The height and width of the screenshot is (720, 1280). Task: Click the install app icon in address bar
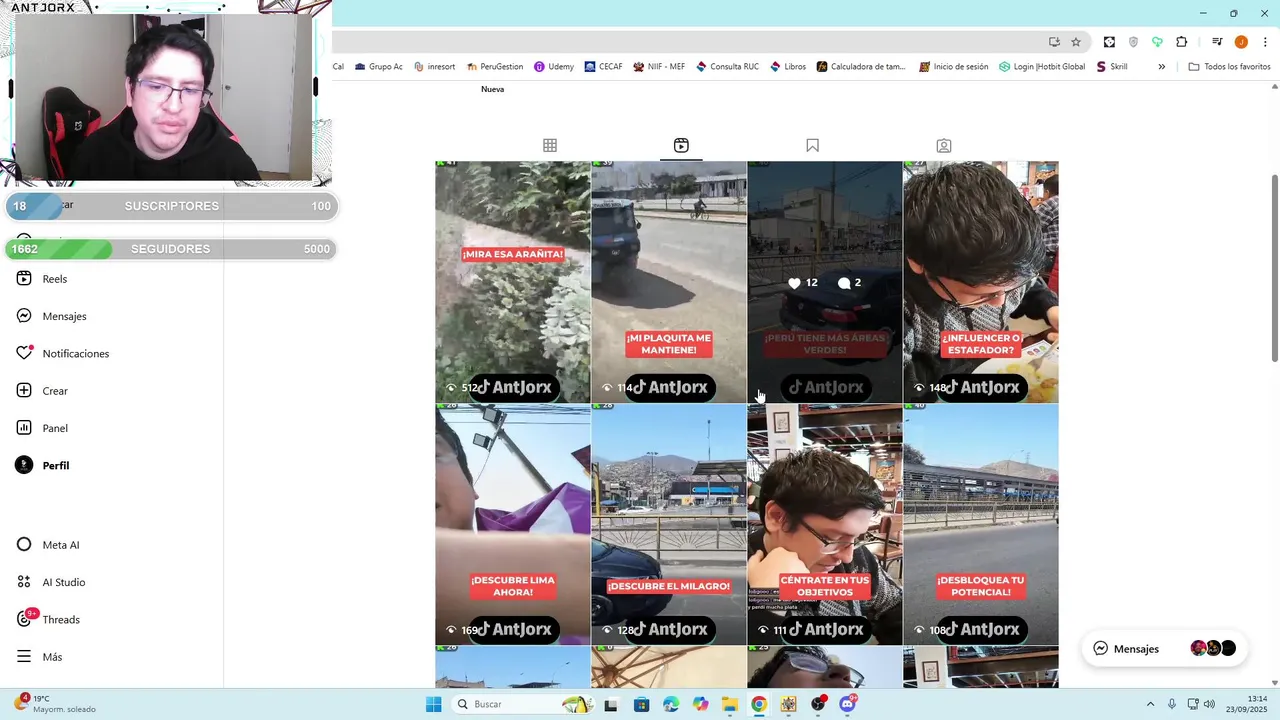pos(1054,42)
